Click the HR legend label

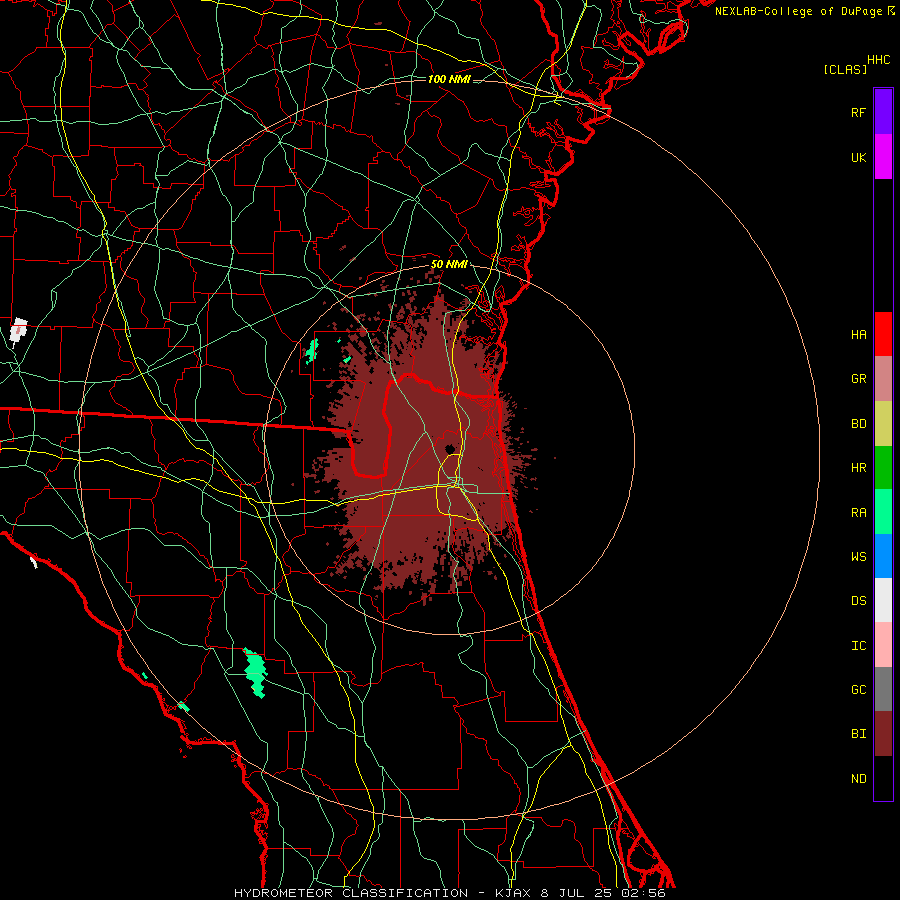coord(858,468)
